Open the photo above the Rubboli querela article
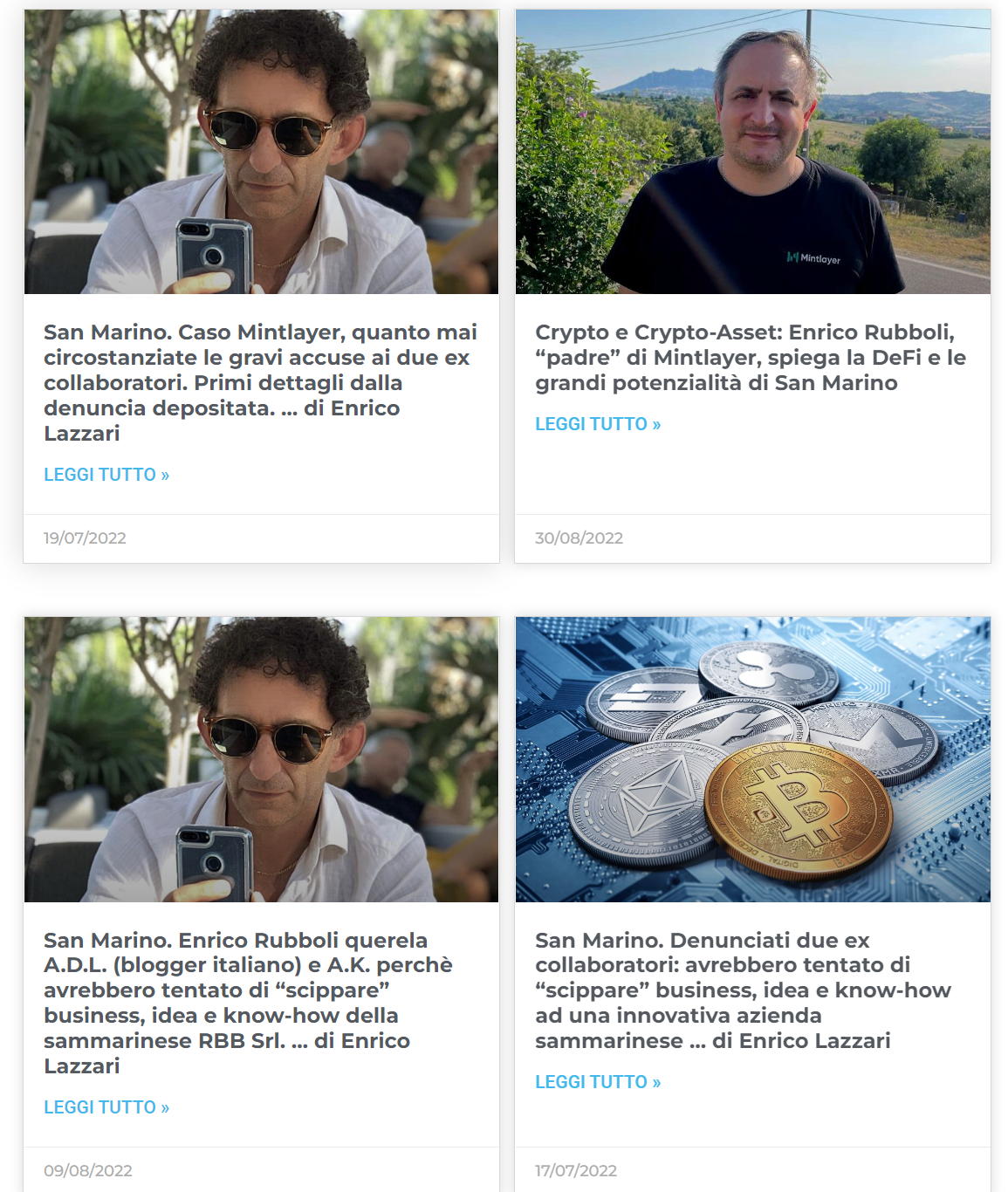The image size is (1008, 1192). coord(261,759)
